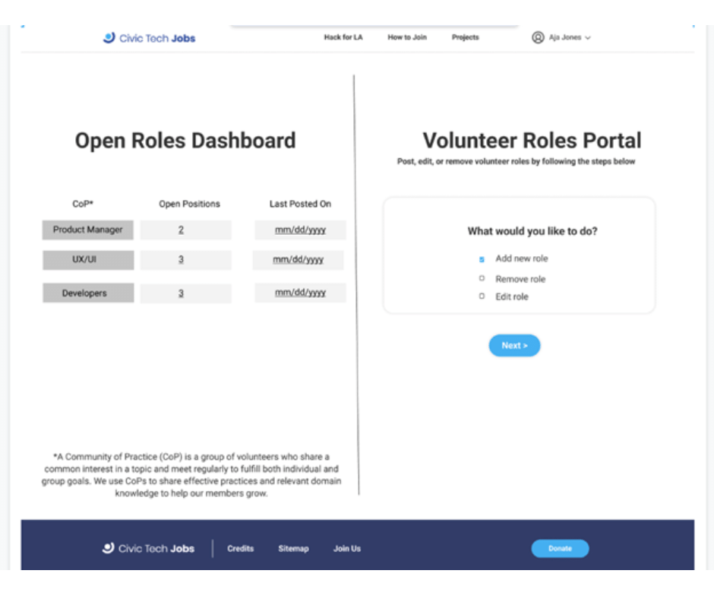
Task: Click the footer Civic Tech Jobs logo
Action: tap(148, 548)
